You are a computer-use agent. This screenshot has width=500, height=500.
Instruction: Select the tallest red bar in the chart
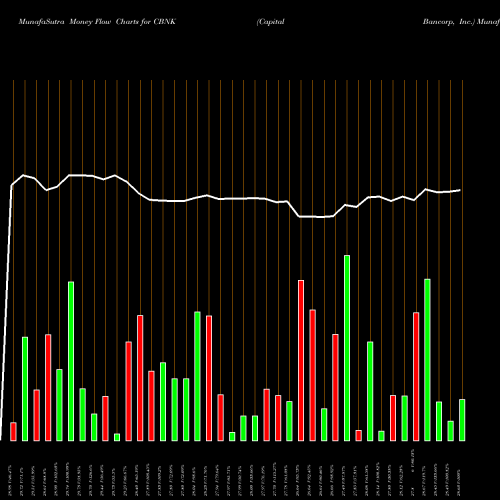[x=301, y=361]
